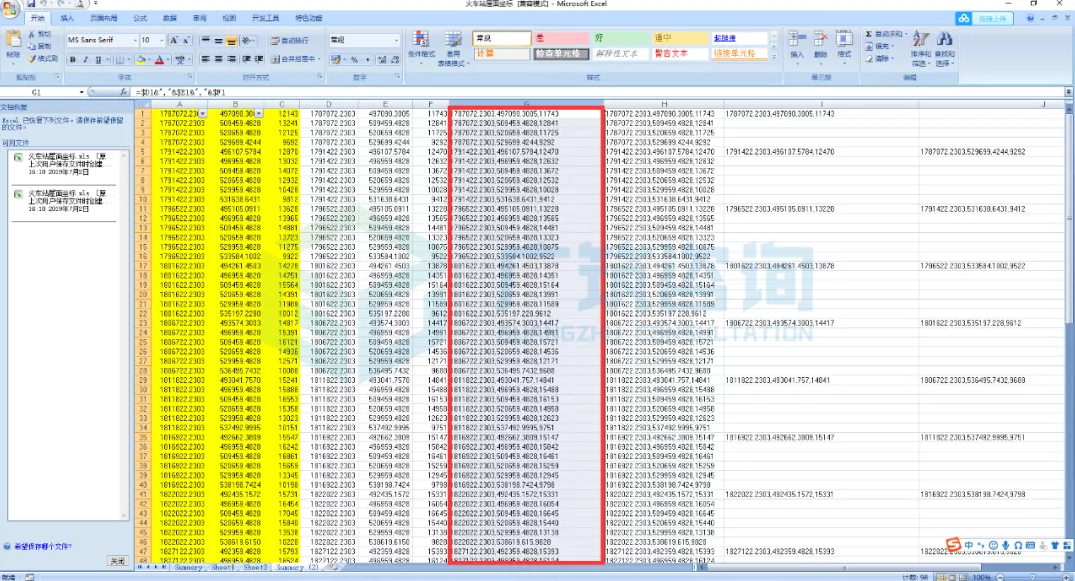
Task: Click the '希望保存哪个文件?' link
Action: point(43,547)
